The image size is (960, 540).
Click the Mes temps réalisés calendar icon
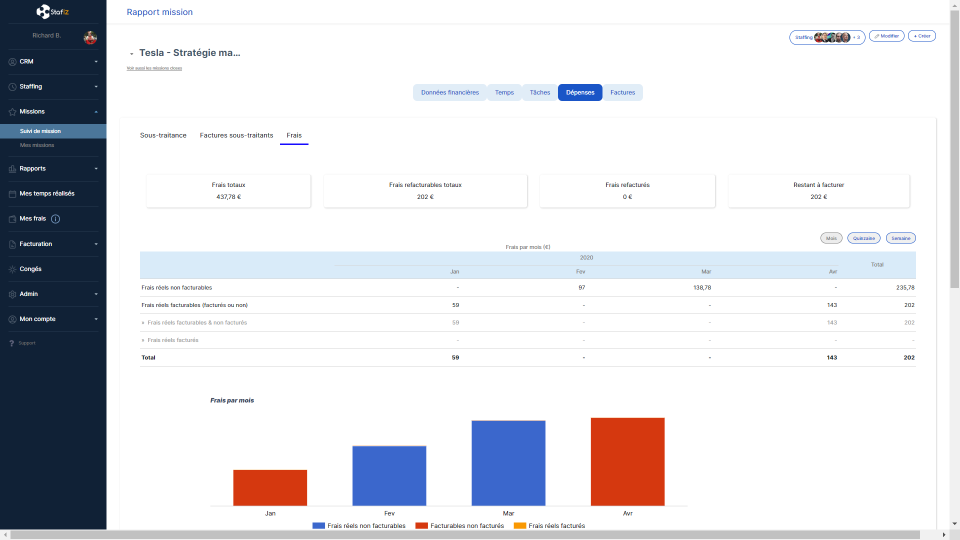[12, 194]
